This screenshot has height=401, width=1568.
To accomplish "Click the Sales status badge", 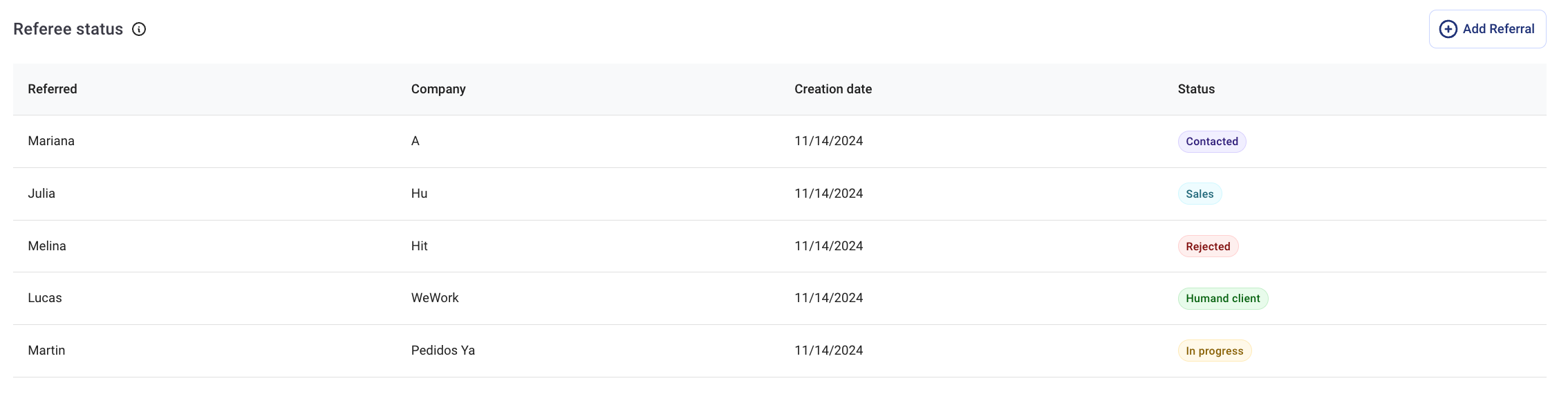I will 1200,194.
